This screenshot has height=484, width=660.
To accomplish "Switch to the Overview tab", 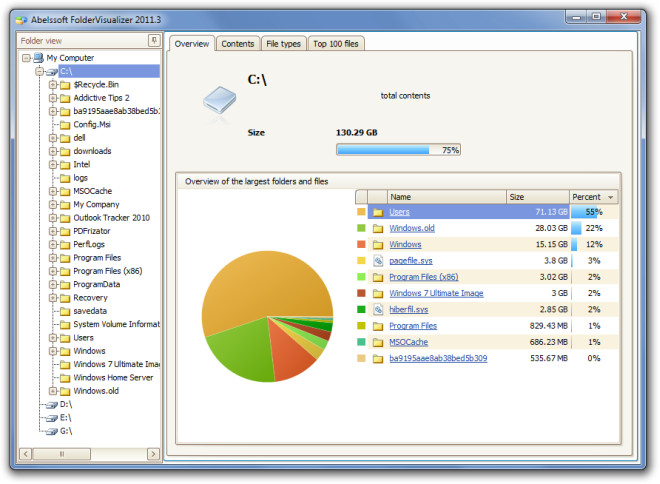I will coord(192,44).
